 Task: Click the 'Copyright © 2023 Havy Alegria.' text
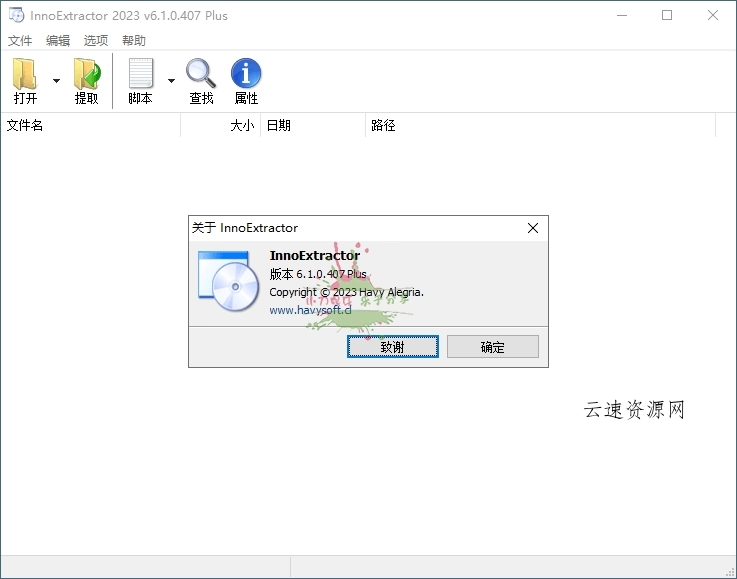tap(346, 292)
